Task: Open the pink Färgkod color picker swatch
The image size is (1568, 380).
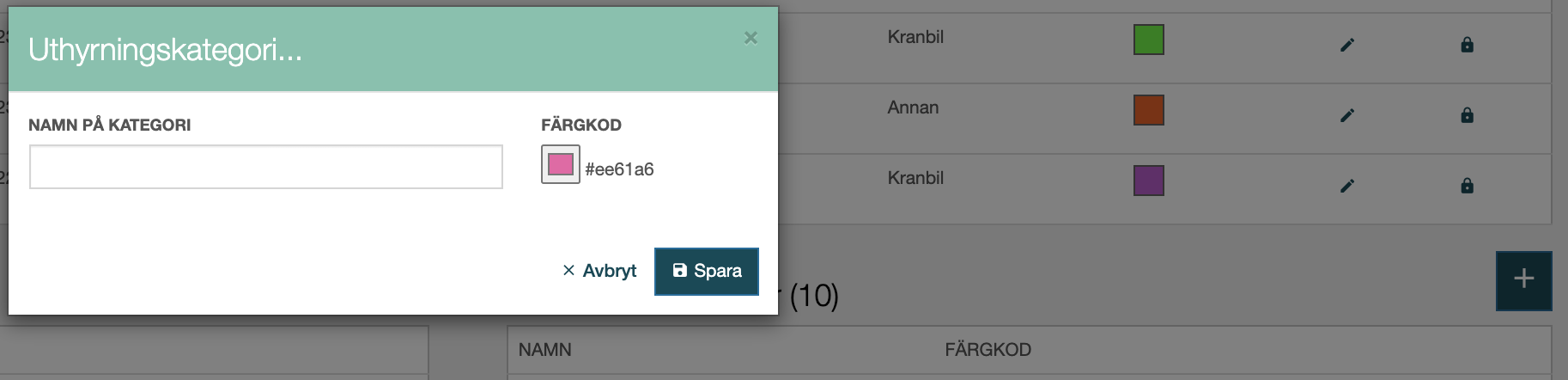Action: pos(561,164)
